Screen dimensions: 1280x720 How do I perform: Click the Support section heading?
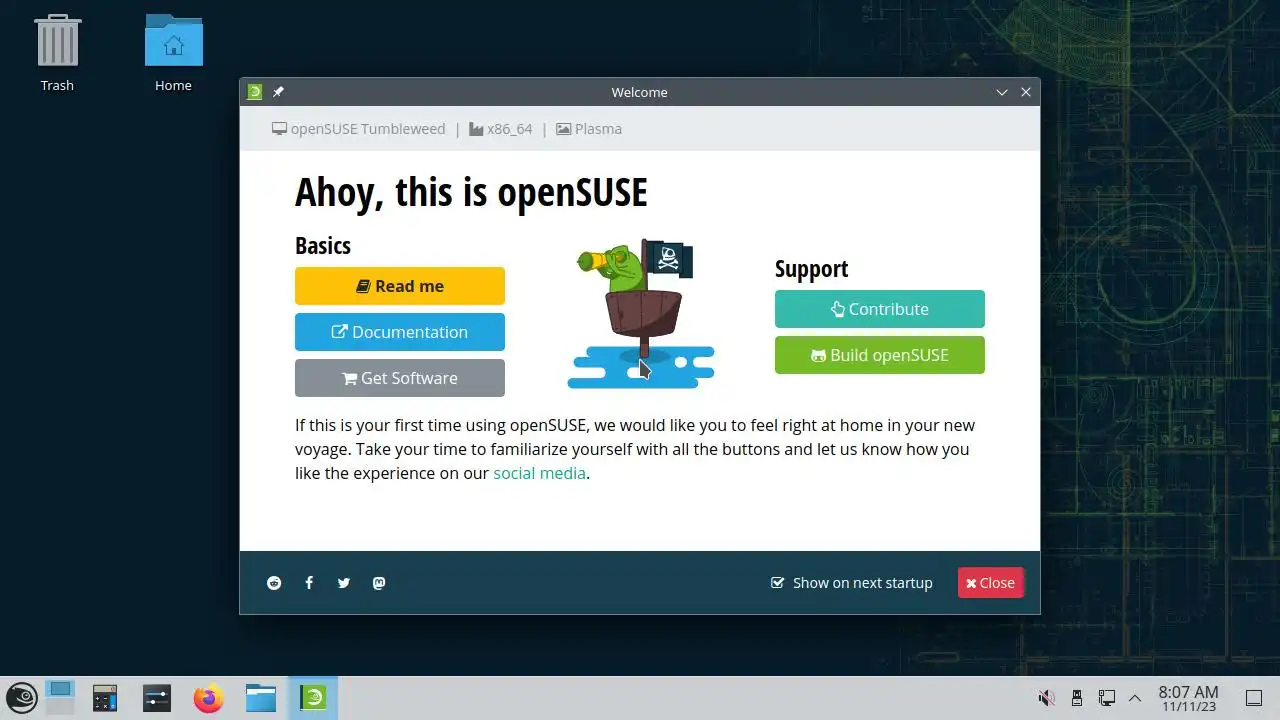point(811,269)
